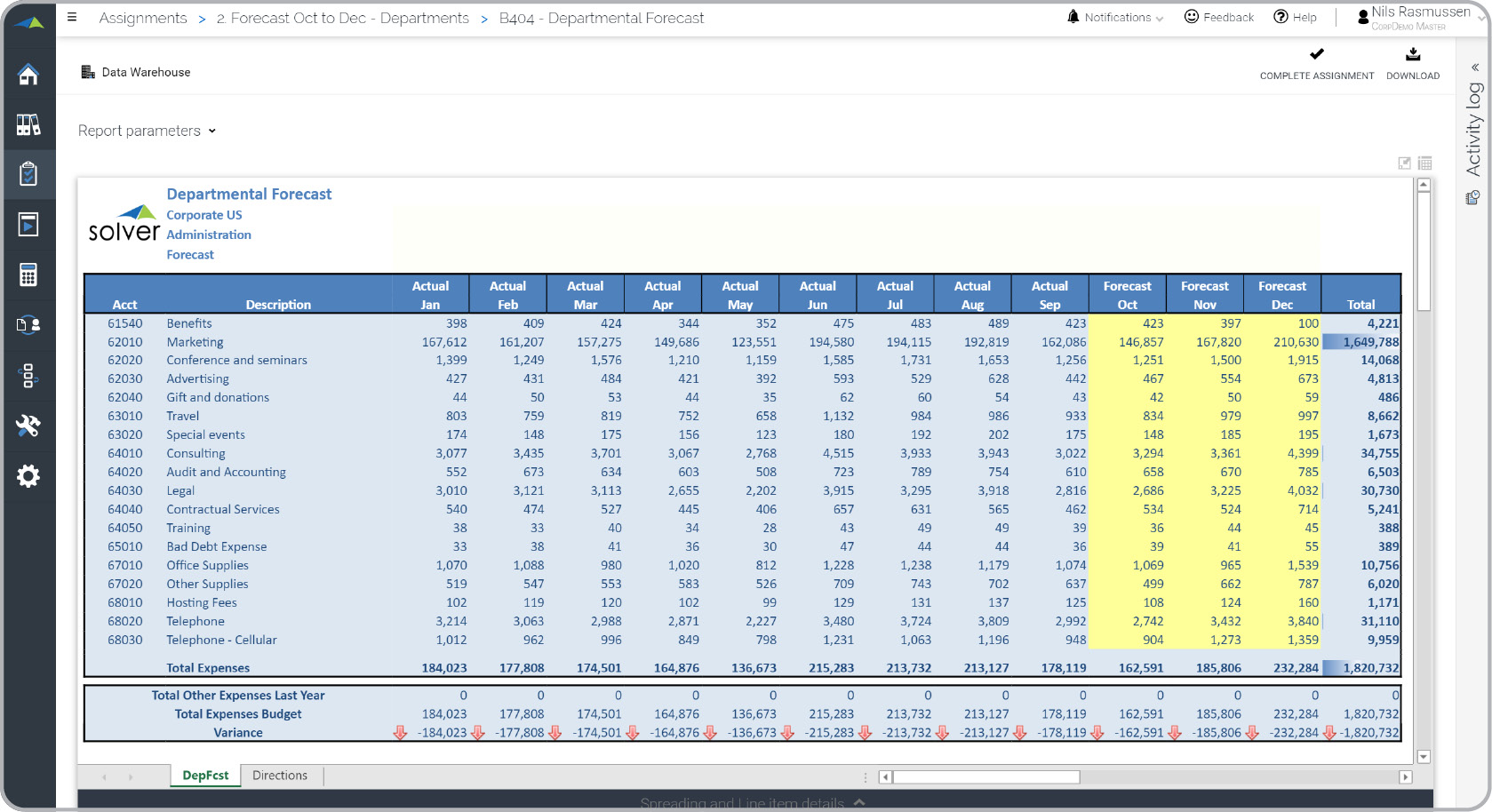Switch to the Directions tab

[280, 775]
